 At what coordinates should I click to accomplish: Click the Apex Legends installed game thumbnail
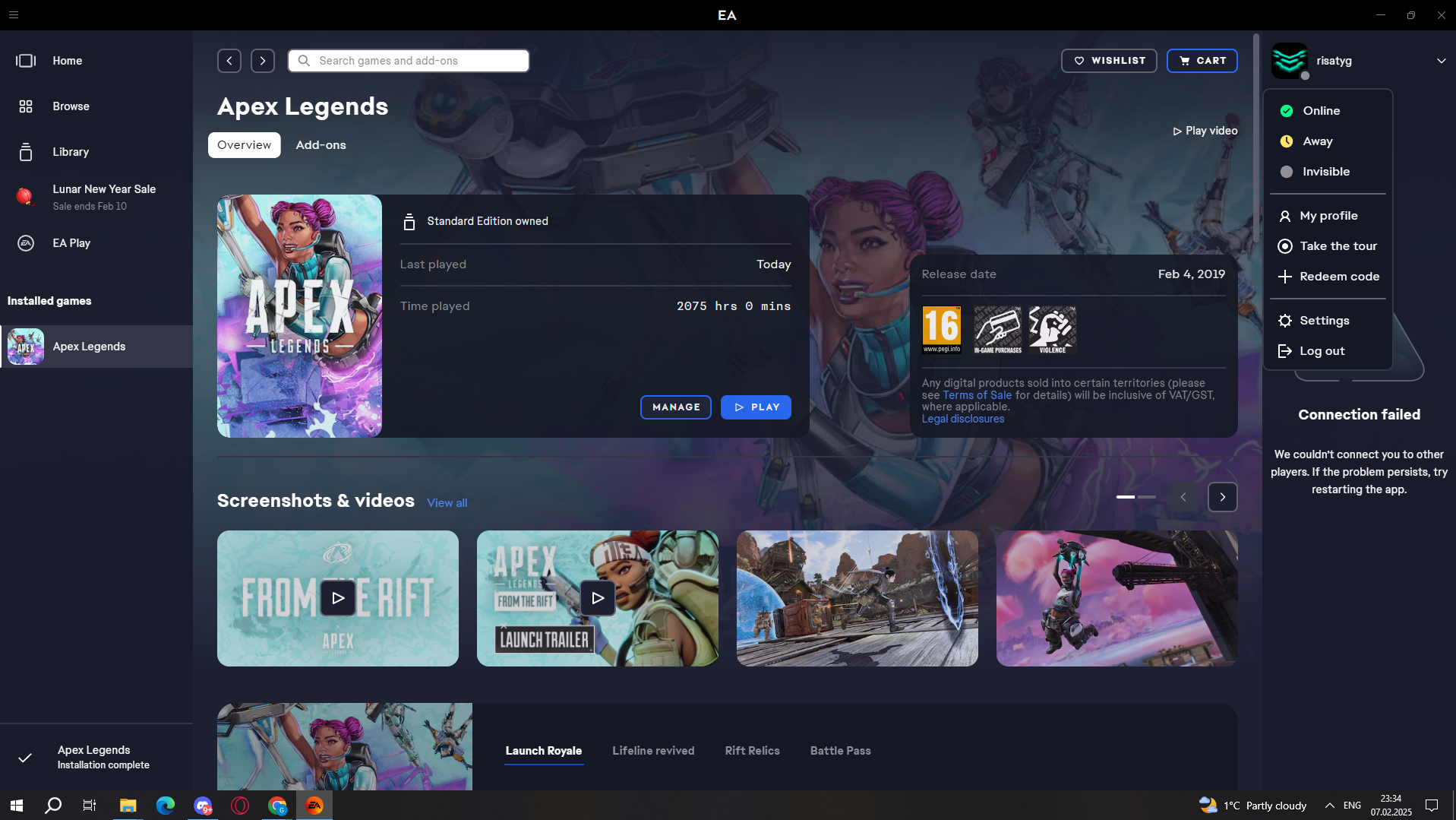[26, 347]
